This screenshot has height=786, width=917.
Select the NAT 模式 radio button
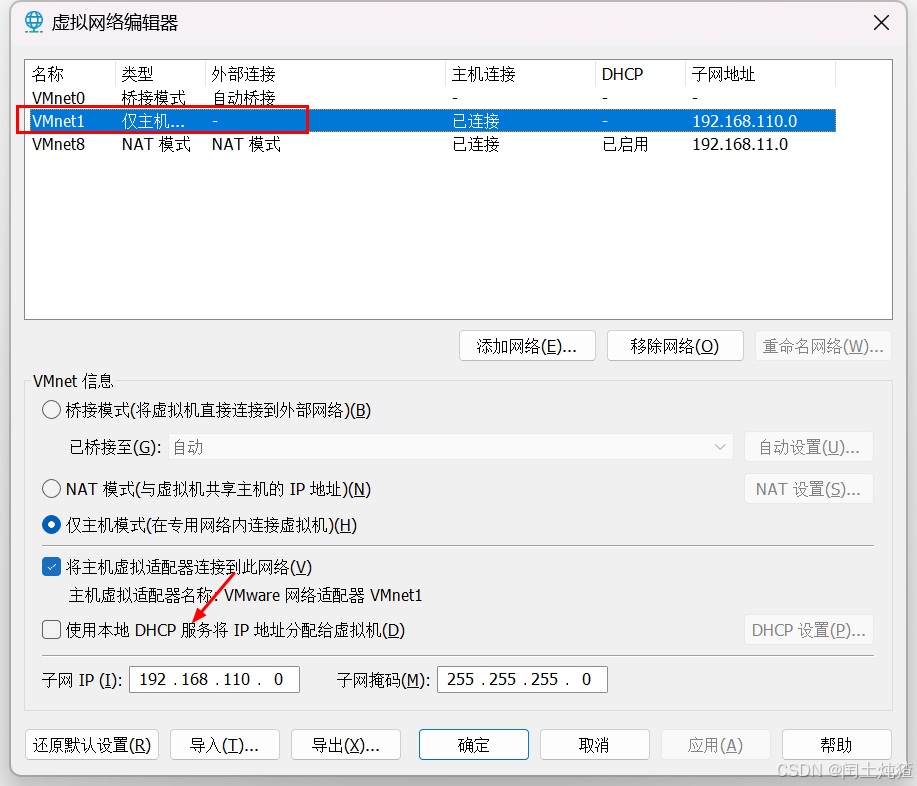[x=51, y=488]
